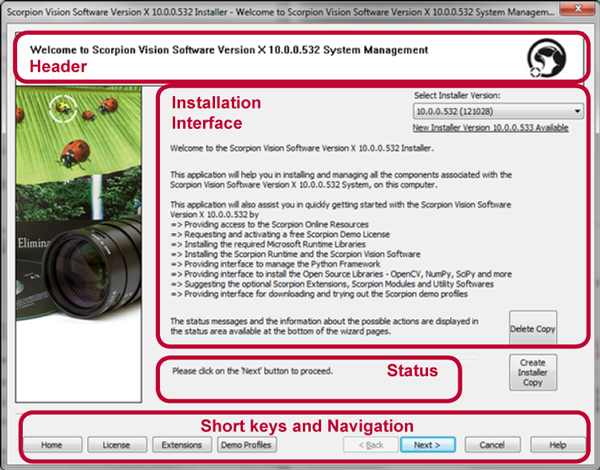Open the Extensions page
Image resolution: width=600 pixels, height=470 pixels.
pyautogui.click(x=182, y=445)
